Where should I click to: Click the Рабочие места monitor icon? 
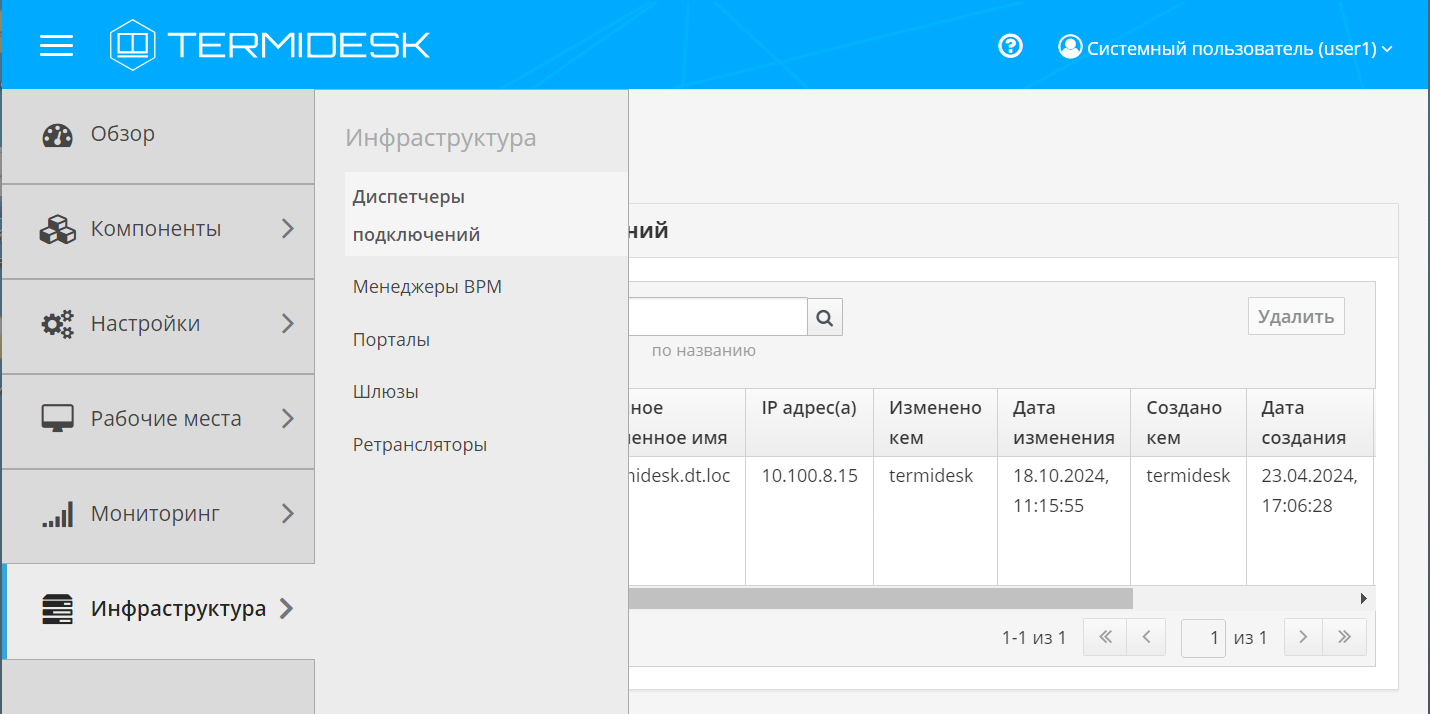click(x=57, y=419)
